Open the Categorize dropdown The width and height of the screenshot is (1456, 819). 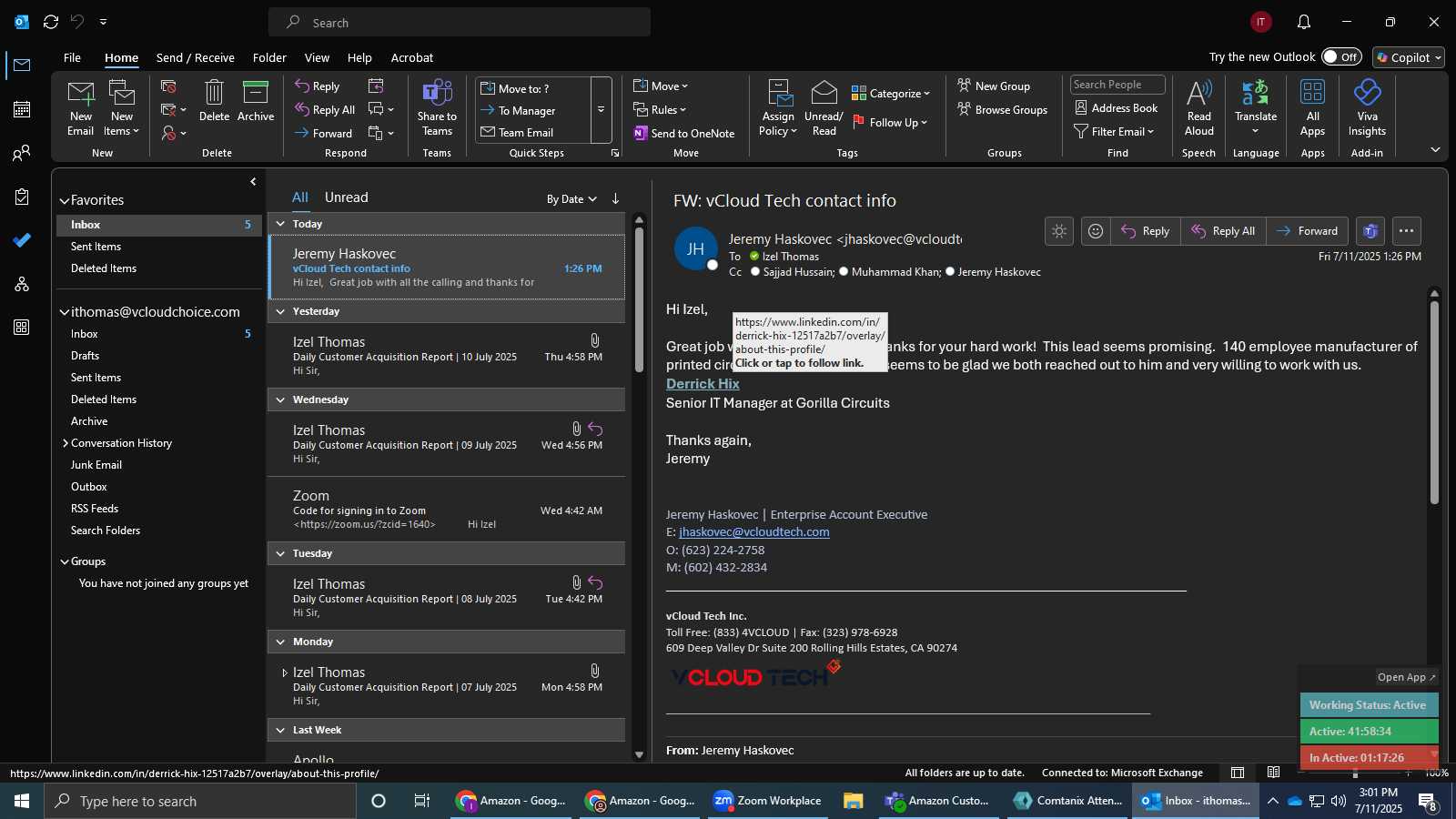[891, 93]
